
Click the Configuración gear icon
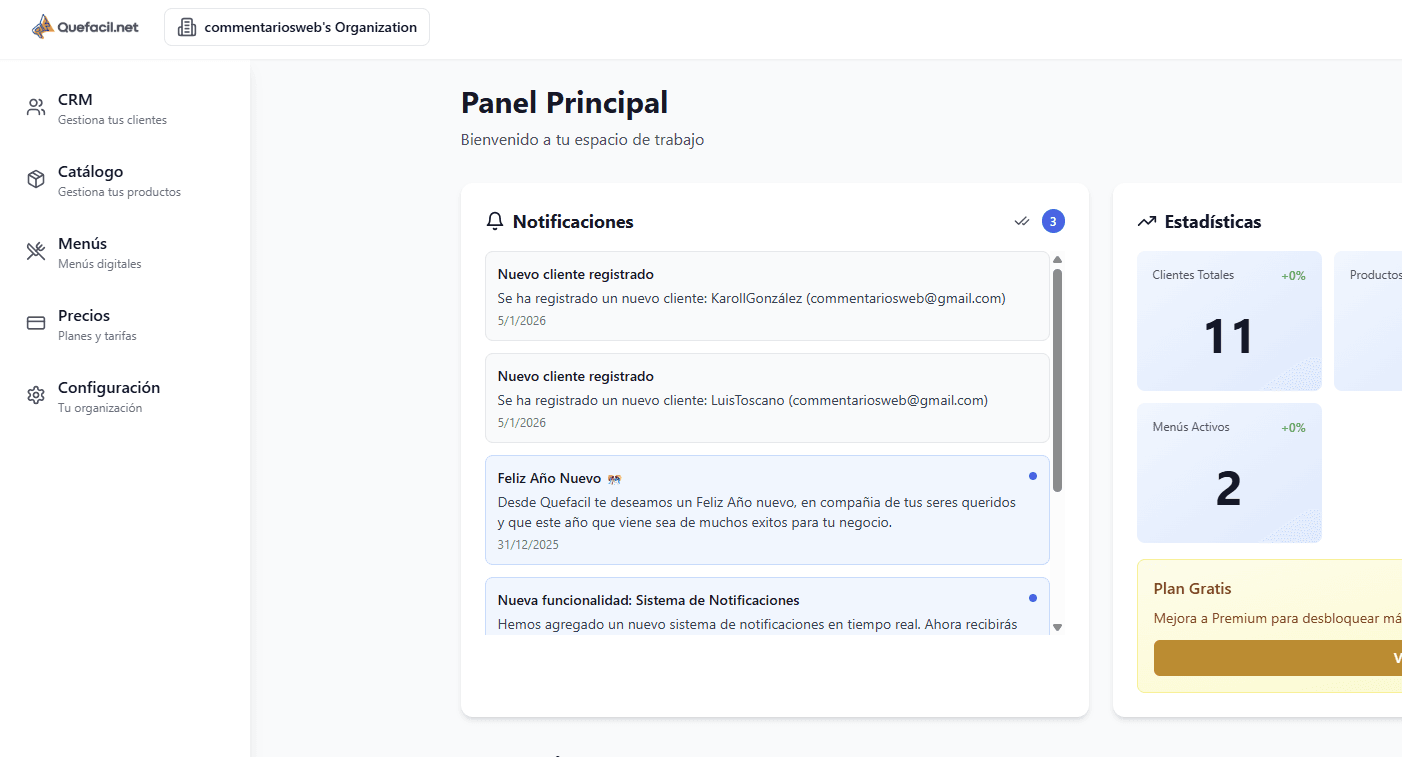coord(36,395)
